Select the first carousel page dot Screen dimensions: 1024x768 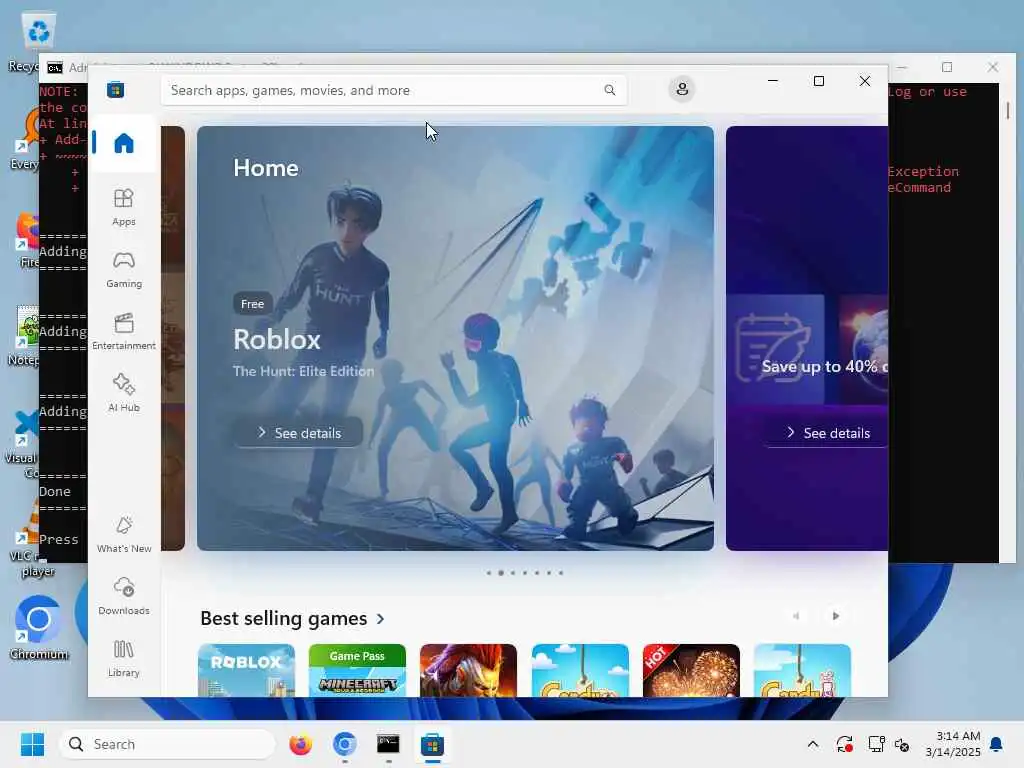(x=488, y=573)
